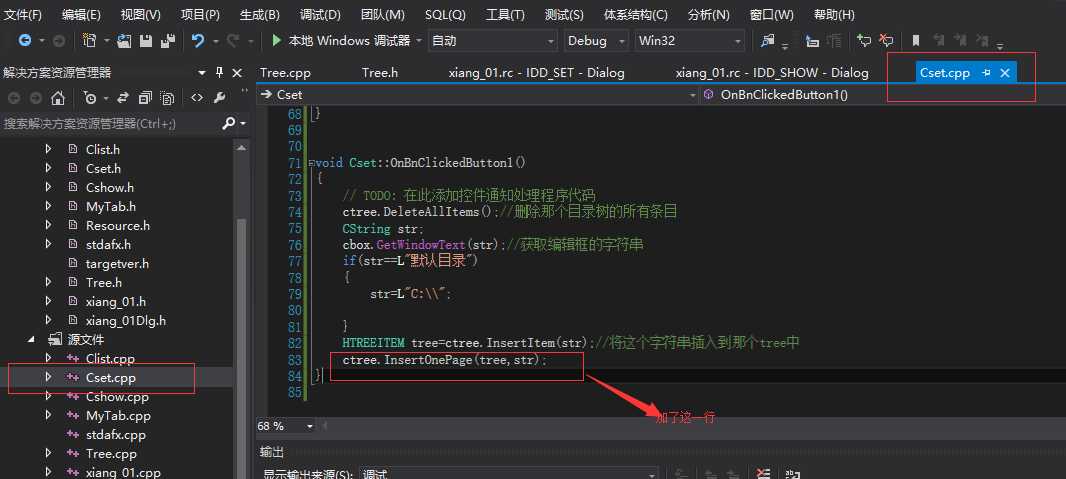1066x479 pixels.
Task: Open the 文件(F) menu
Action: coord(22,14)
